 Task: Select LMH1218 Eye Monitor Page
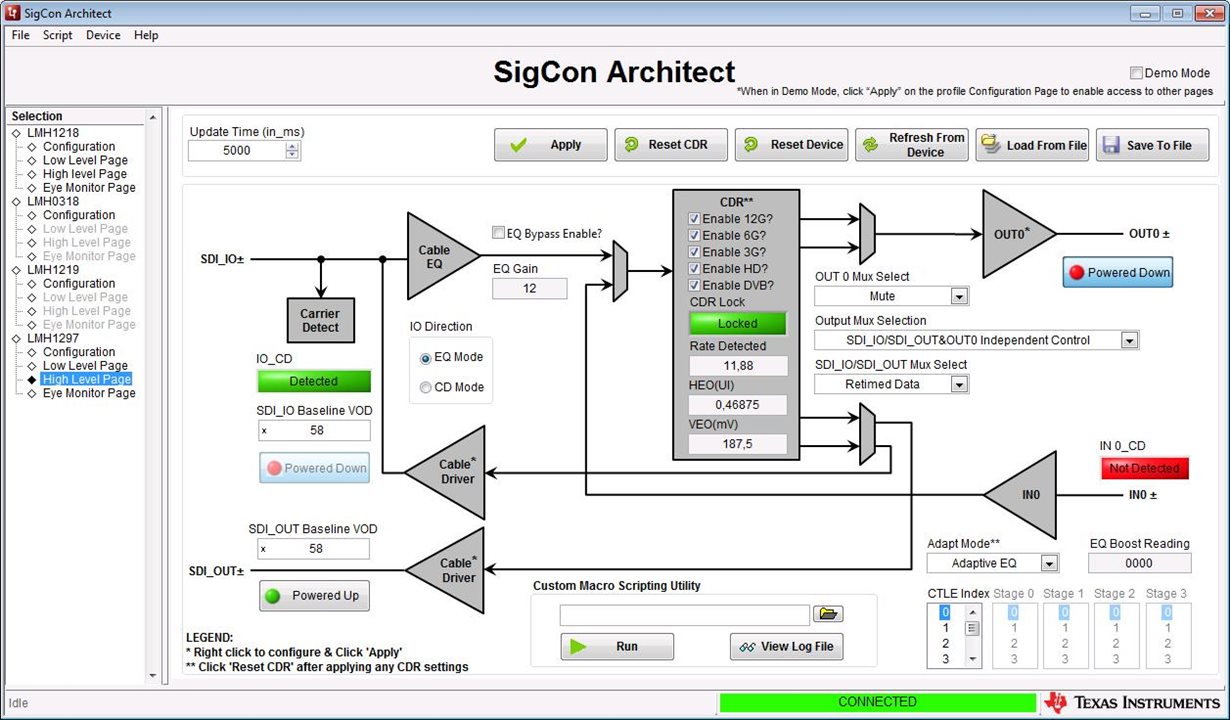[89, 188]
